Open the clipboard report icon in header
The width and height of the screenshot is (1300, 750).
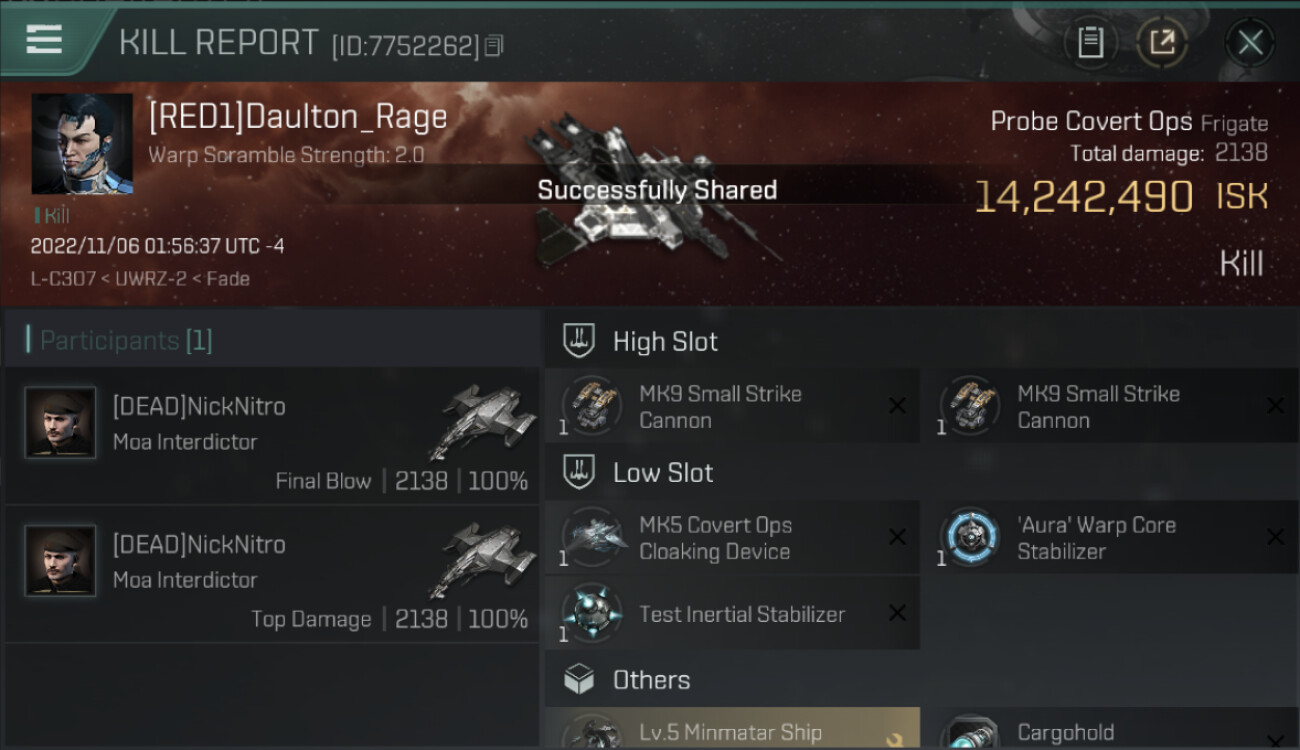[1090, 42]
